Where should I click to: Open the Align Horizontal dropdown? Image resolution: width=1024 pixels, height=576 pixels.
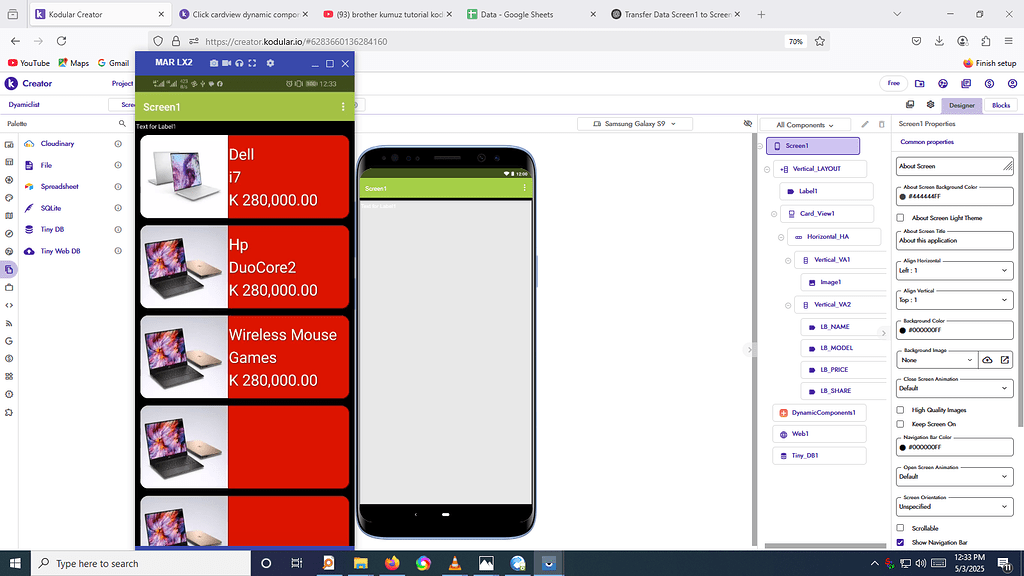(x=954, y=270)
